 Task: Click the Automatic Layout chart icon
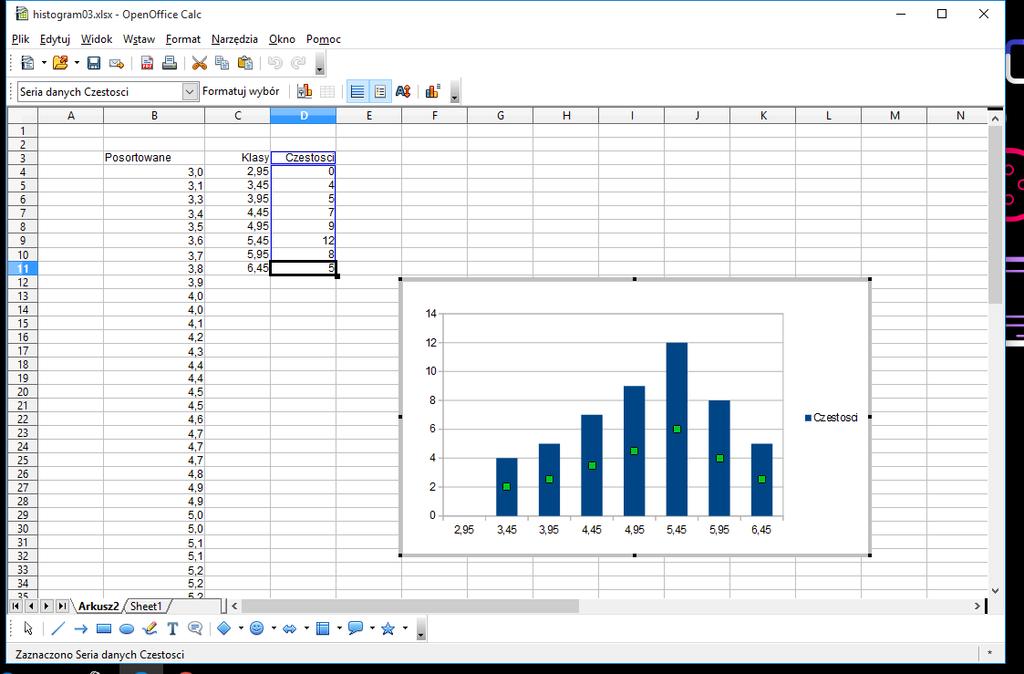point(433,91)
